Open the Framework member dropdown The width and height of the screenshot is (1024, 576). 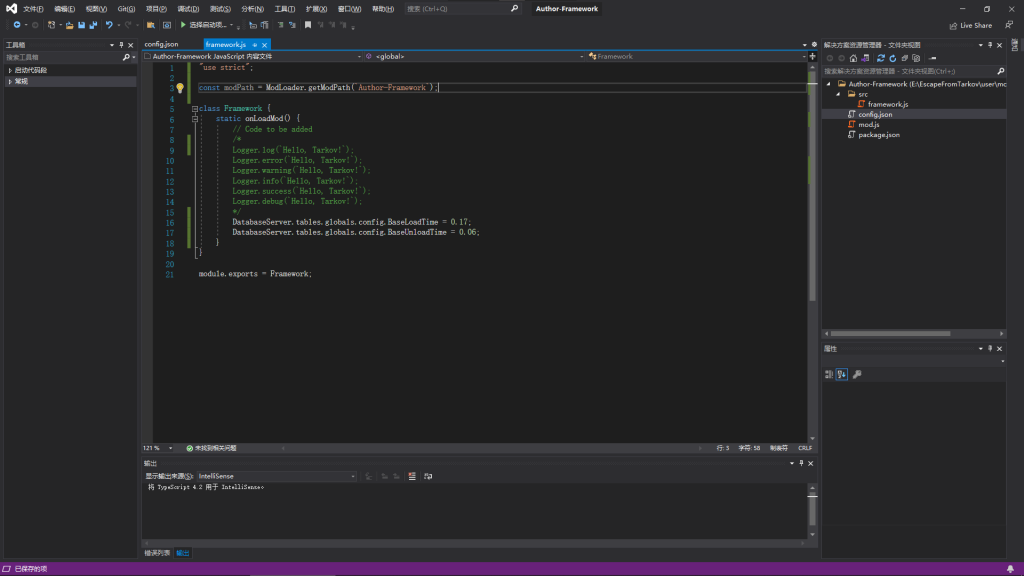pos(697,56)
